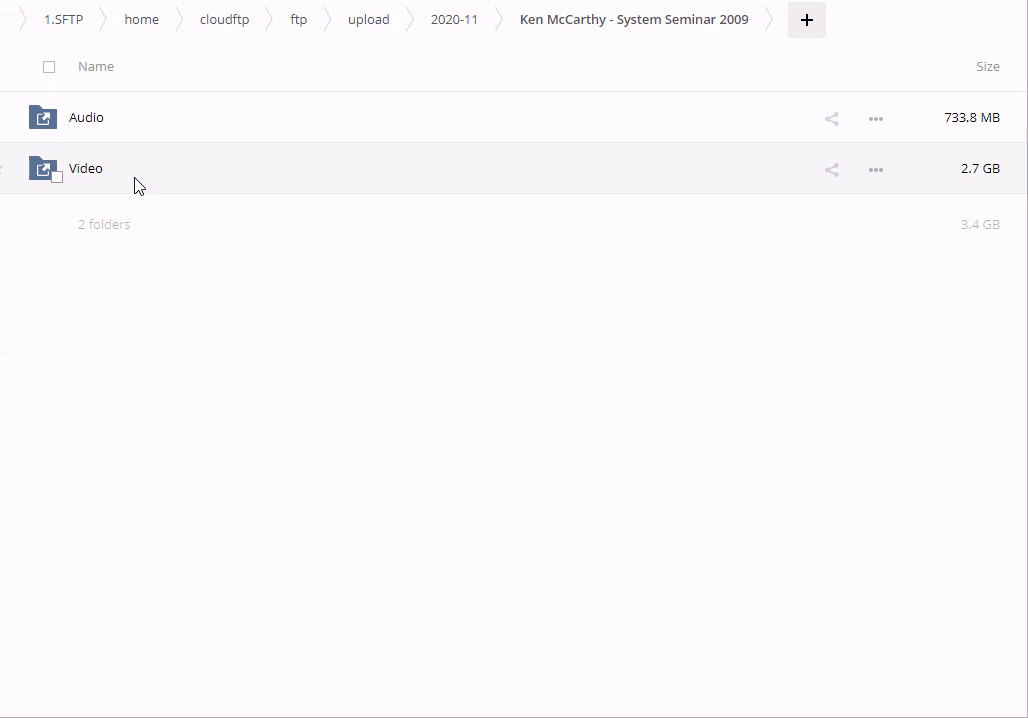Open more actions for Audio folder
Screen dimensions: 1028x718
point(875,118)
